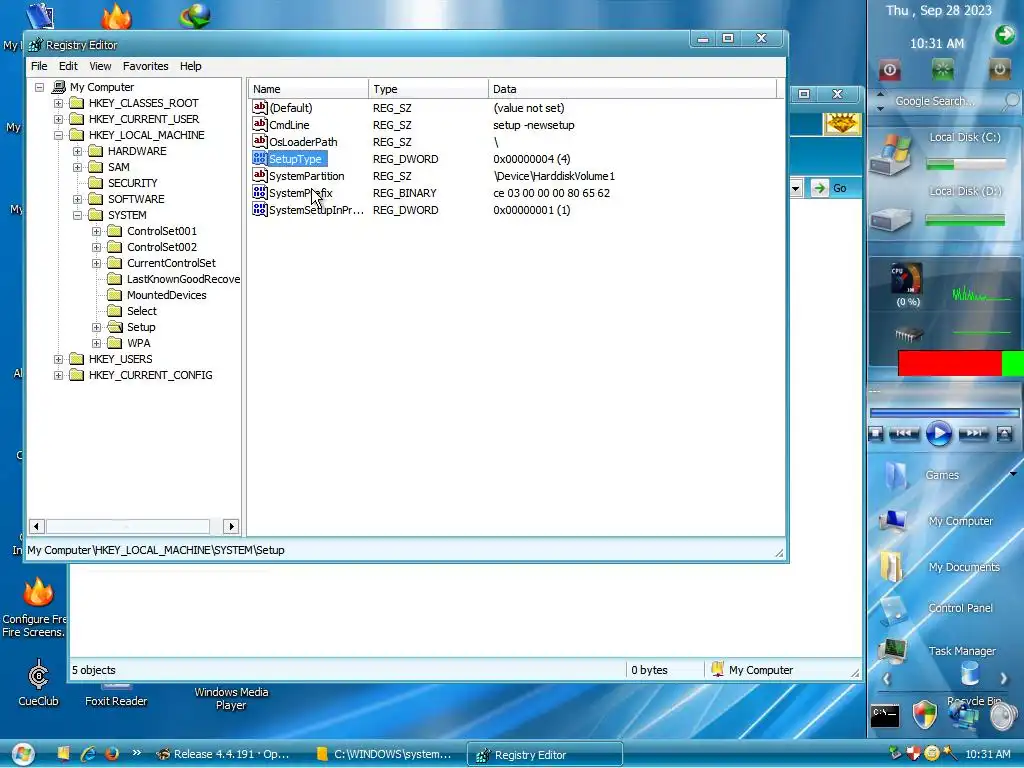This screenshot has height=768, width=1024.
Task: Click the Name column header
Action: point(308,89)
